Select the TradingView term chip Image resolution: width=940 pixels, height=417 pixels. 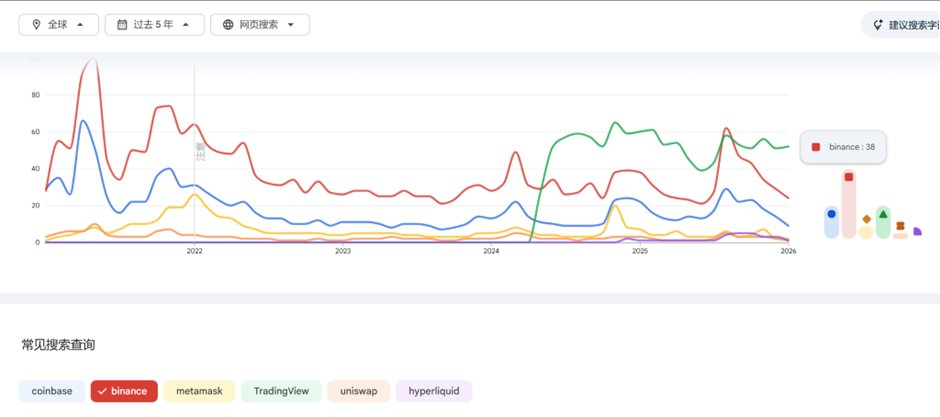coord(281,391)
